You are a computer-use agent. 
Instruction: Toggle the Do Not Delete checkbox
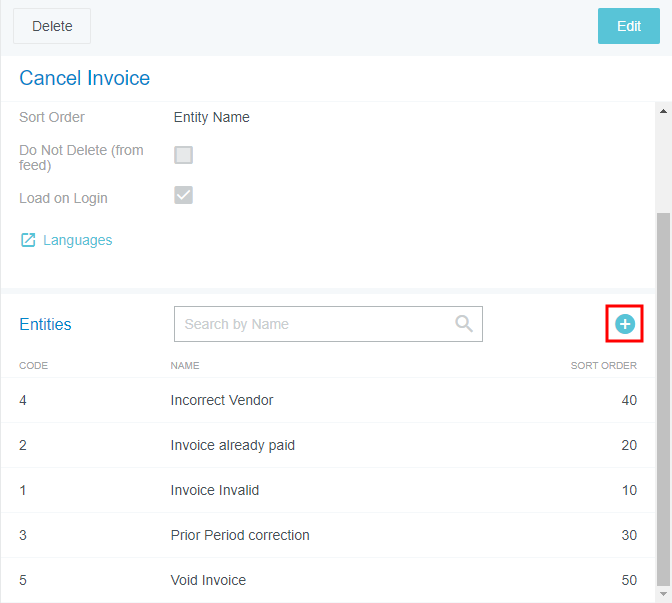(184, 155)
